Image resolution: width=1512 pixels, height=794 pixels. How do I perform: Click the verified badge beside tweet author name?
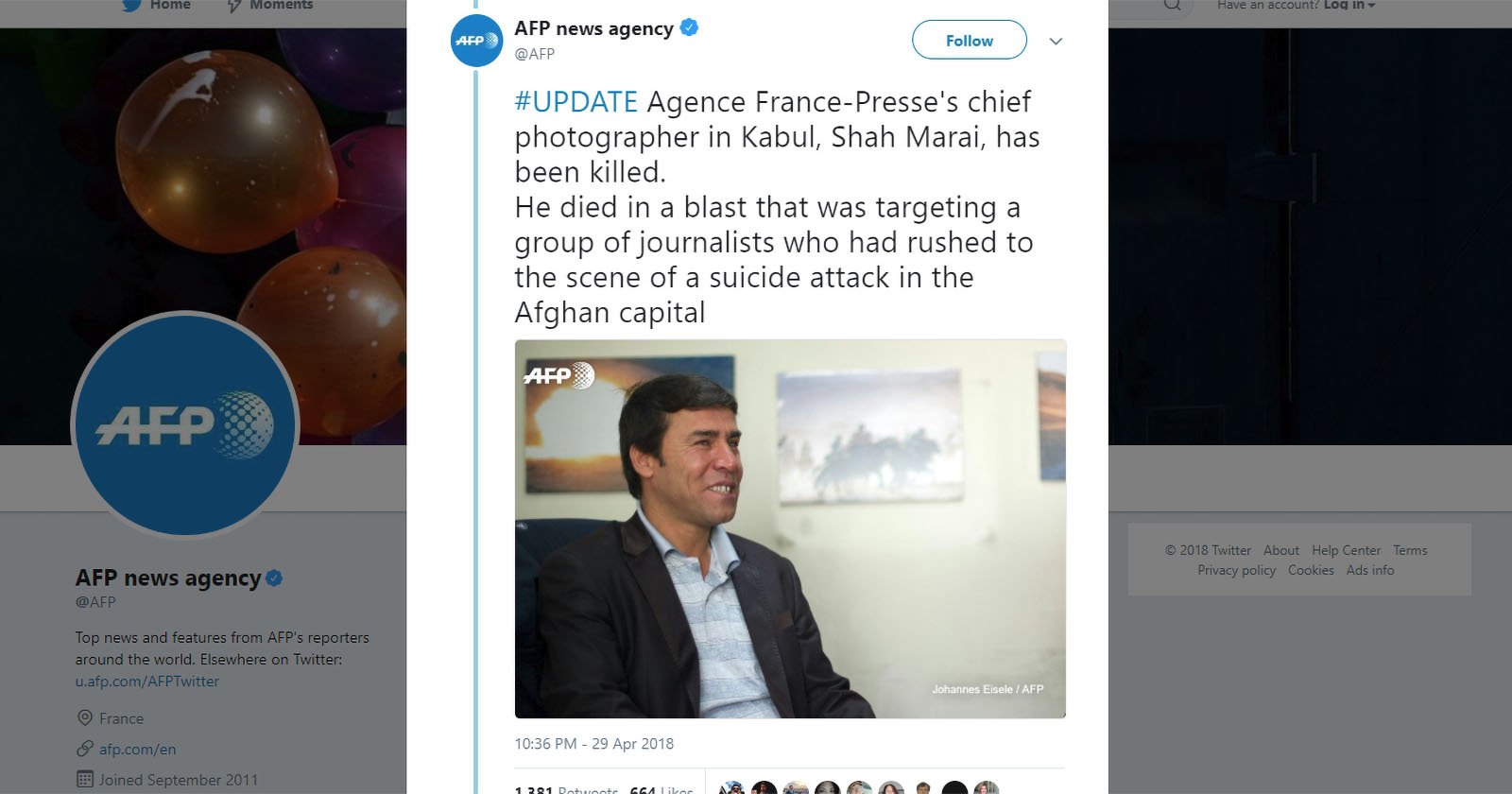(x=690, y=28)
